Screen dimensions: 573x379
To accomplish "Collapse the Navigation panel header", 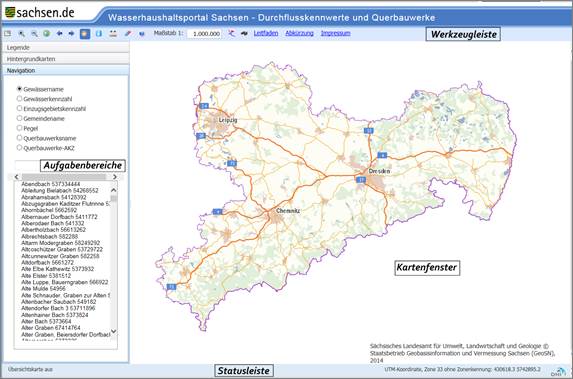I will tap(66, 70).
